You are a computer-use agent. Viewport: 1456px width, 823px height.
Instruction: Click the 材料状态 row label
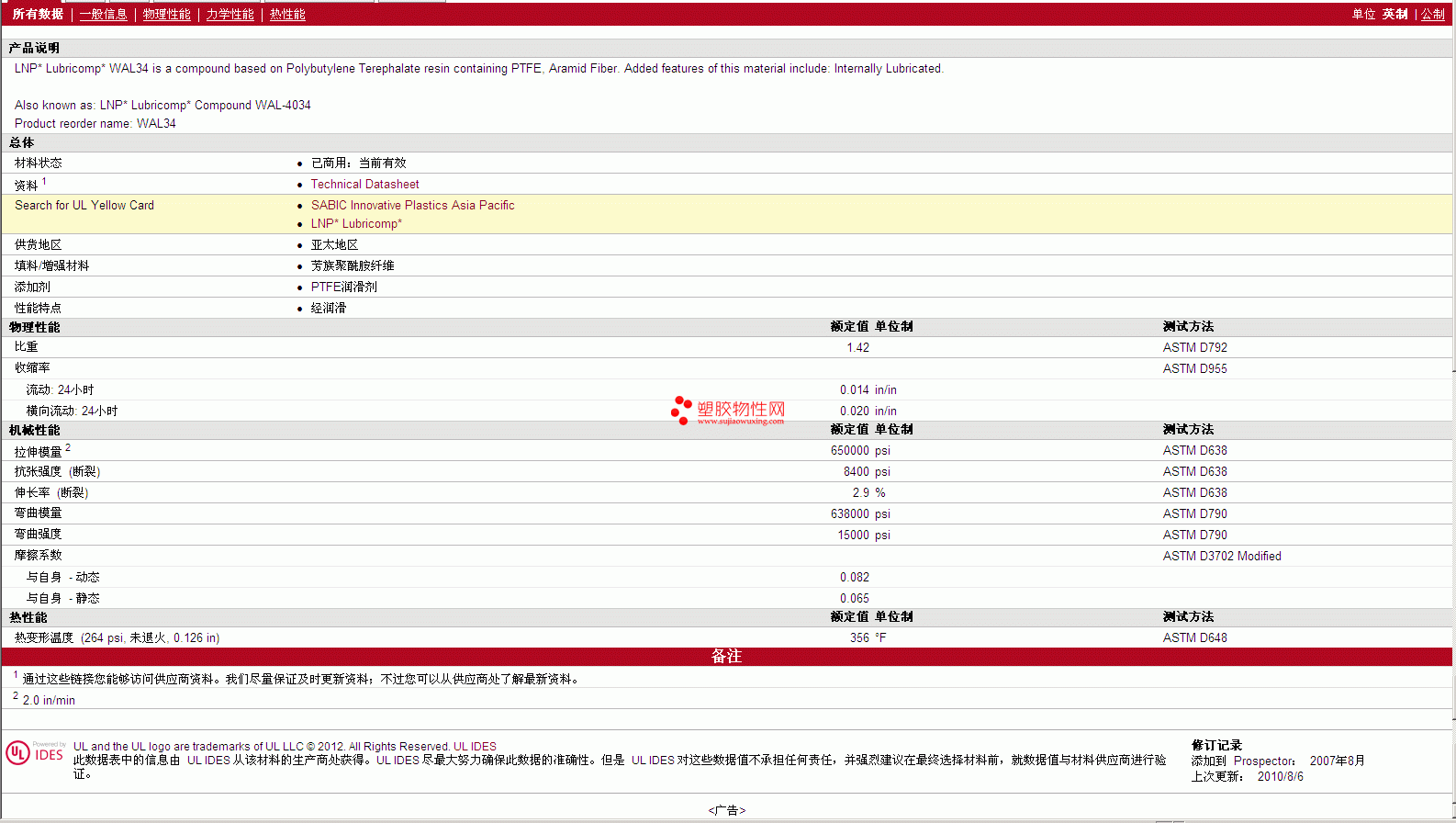coord(39,163)
